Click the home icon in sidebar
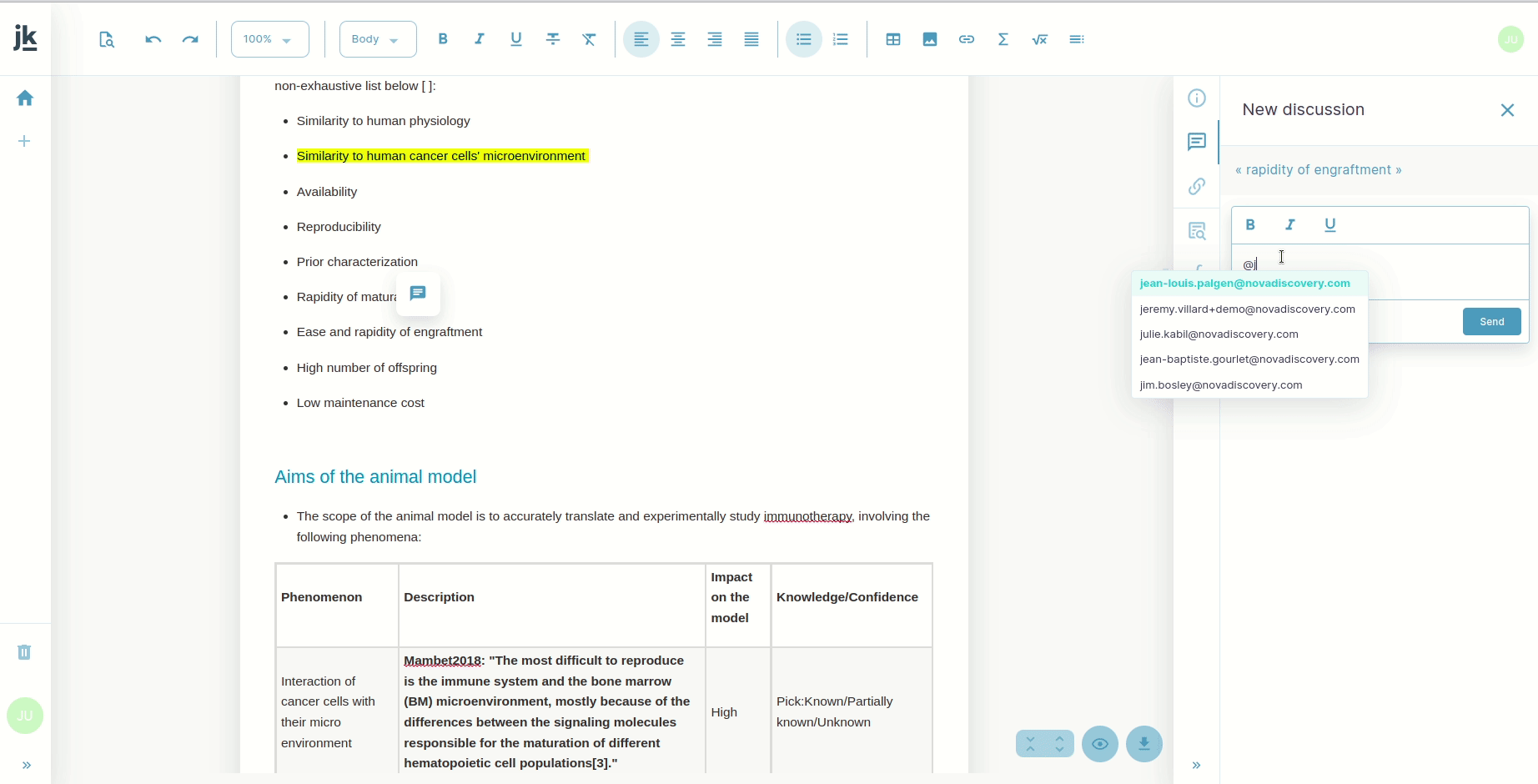Image resolution: width=1538 pixels, height=784 pixels. click(25, 98)
